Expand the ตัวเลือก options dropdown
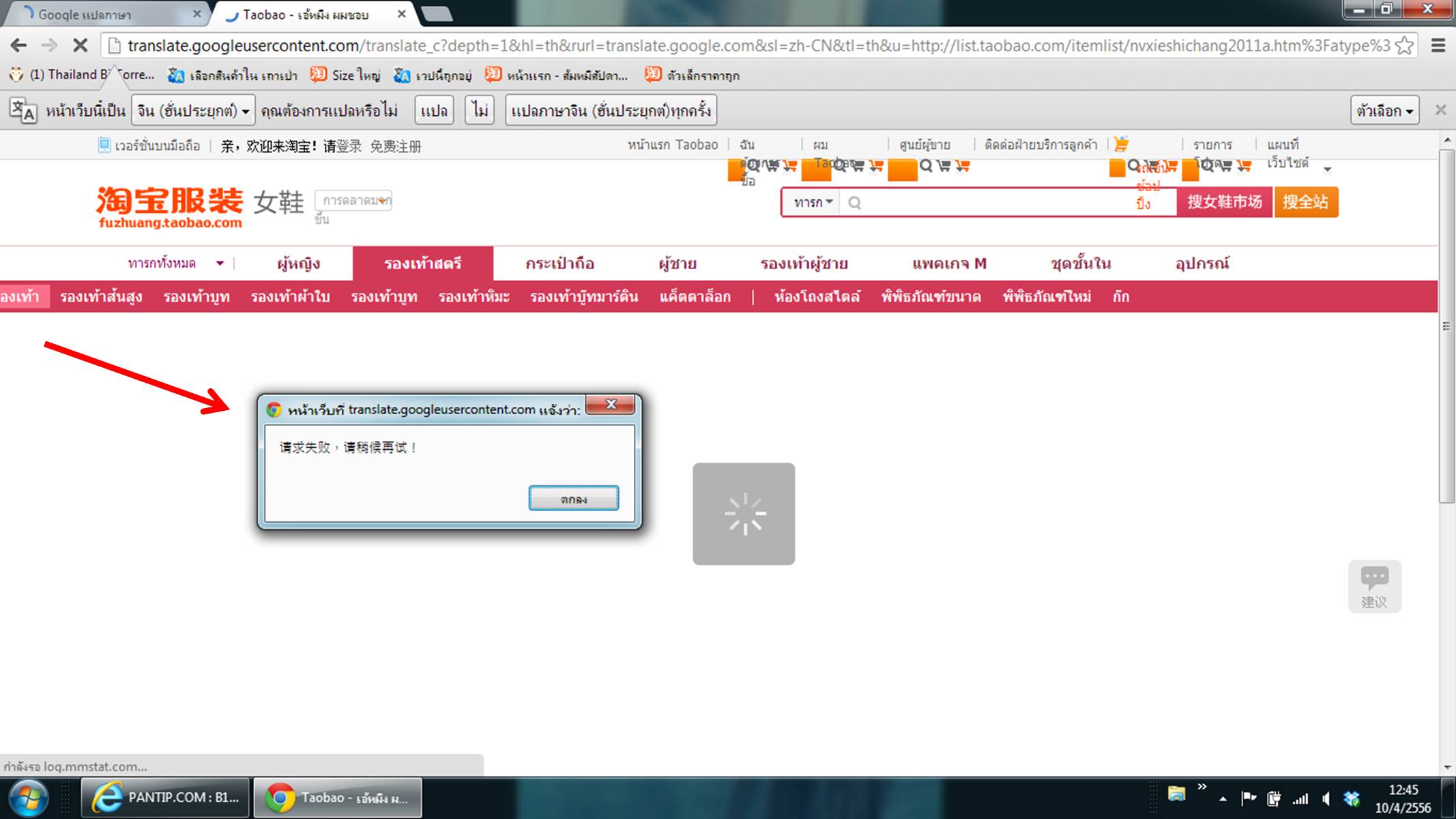 [1384, 111]
